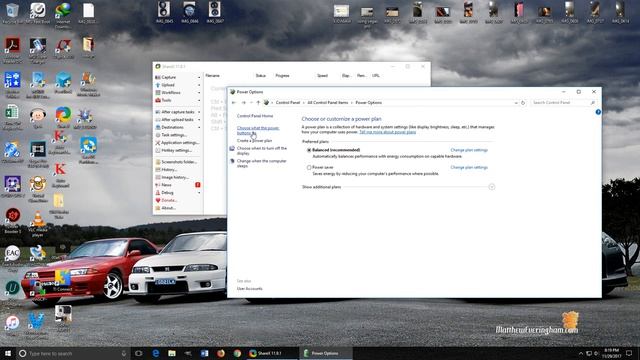Open About in ShareX sidebar

click(x=178, y=208)
